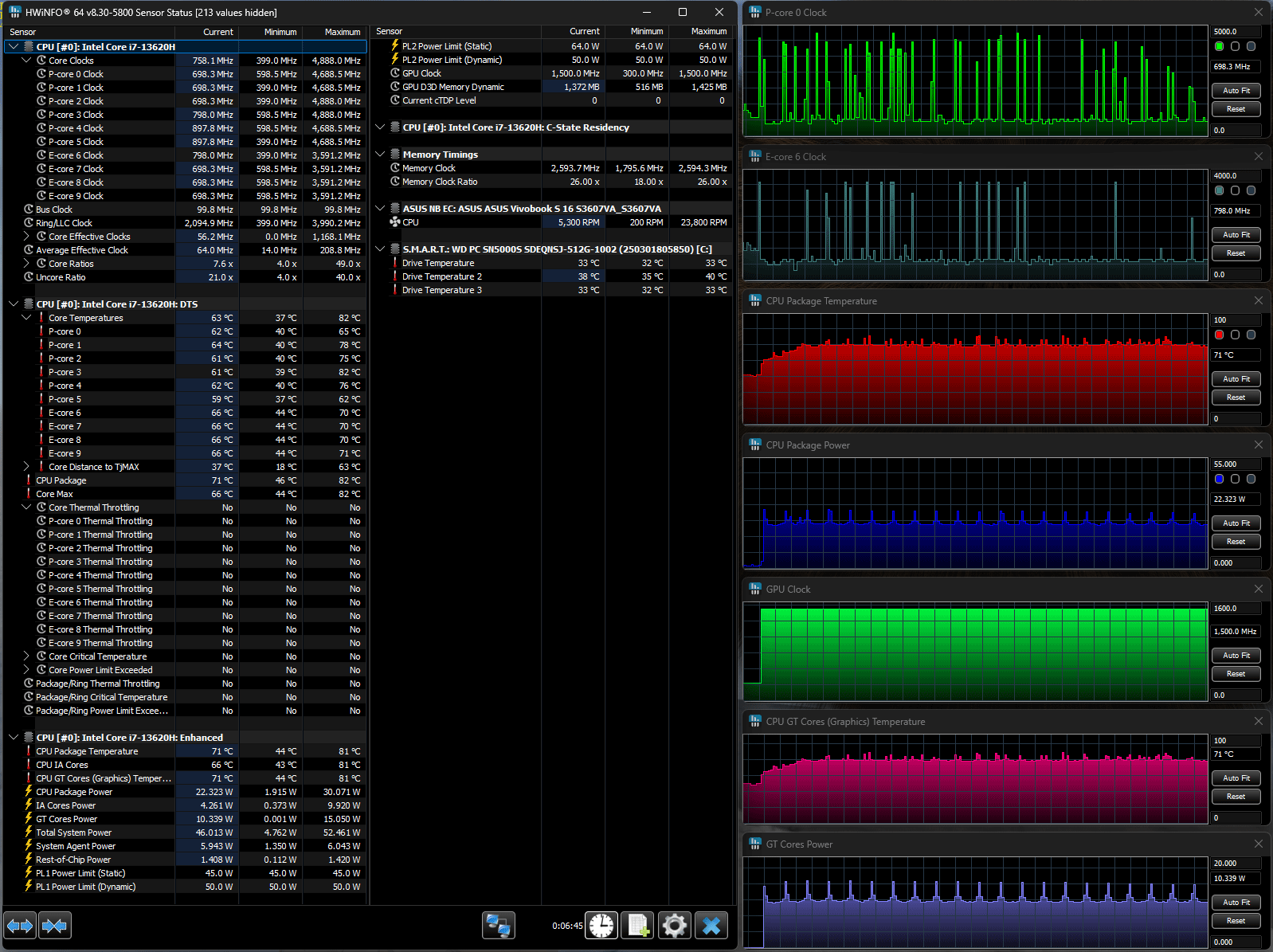
Task: Click green color swatch in P-core 0 graph
Action: (1220, 47)
